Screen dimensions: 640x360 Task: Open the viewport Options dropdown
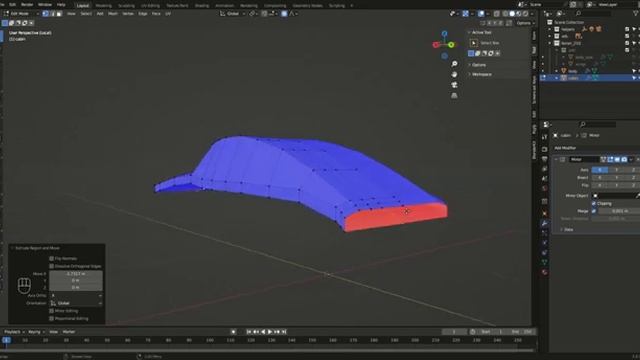(525, 23)
